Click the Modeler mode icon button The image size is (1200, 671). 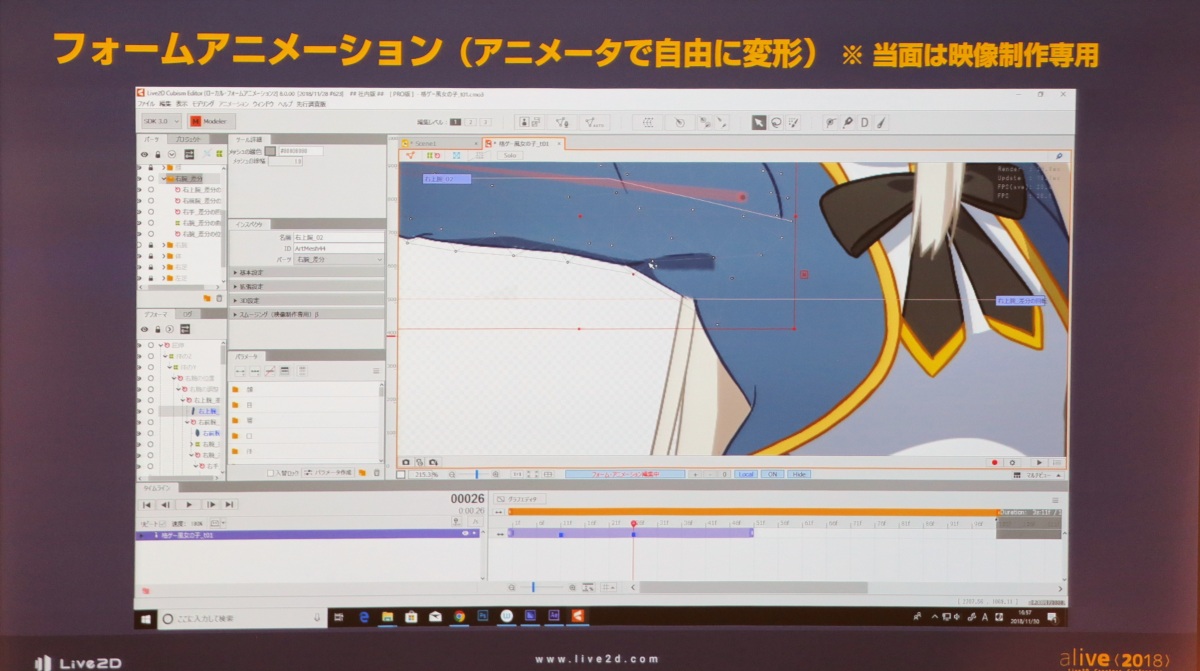[195, 121]
